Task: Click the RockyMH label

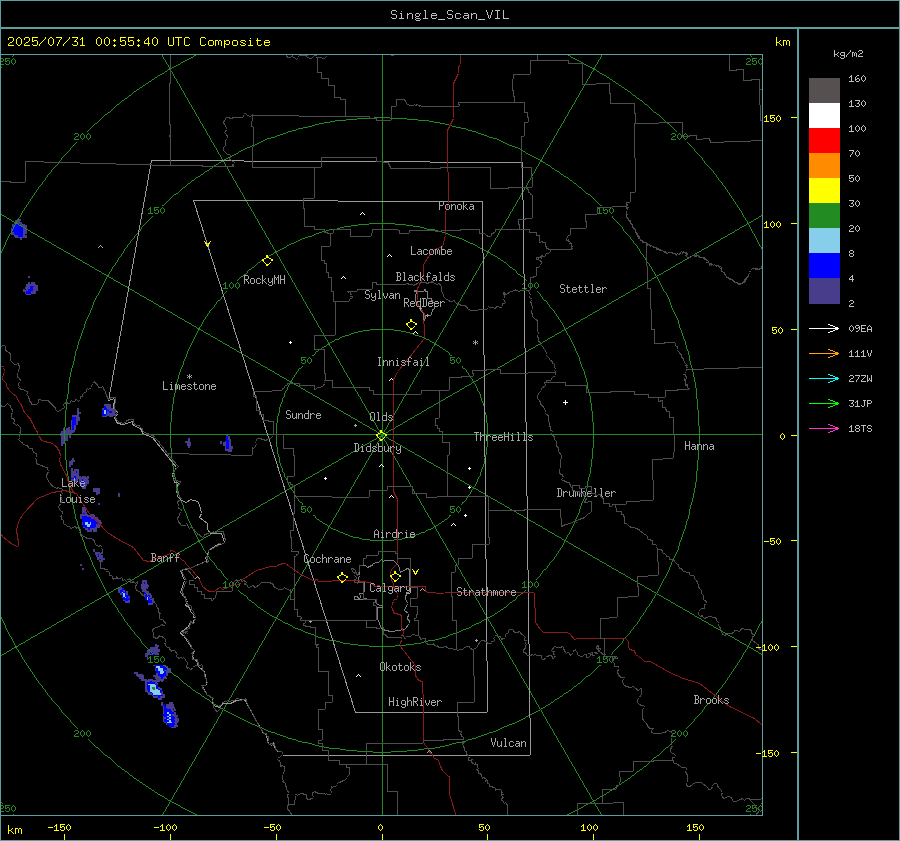Action: pyautogui.click(x=264, y=280)
